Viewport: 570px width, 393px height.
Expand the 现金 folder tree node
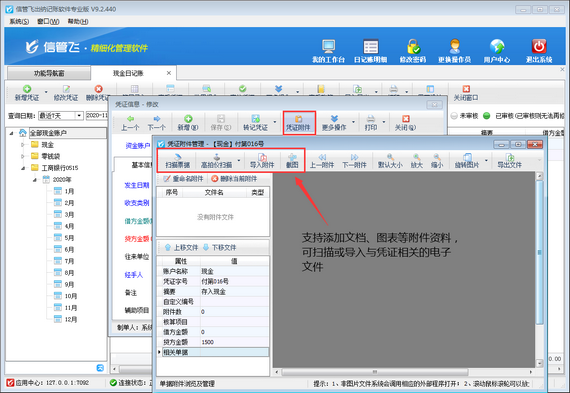(x=23, y=145)
